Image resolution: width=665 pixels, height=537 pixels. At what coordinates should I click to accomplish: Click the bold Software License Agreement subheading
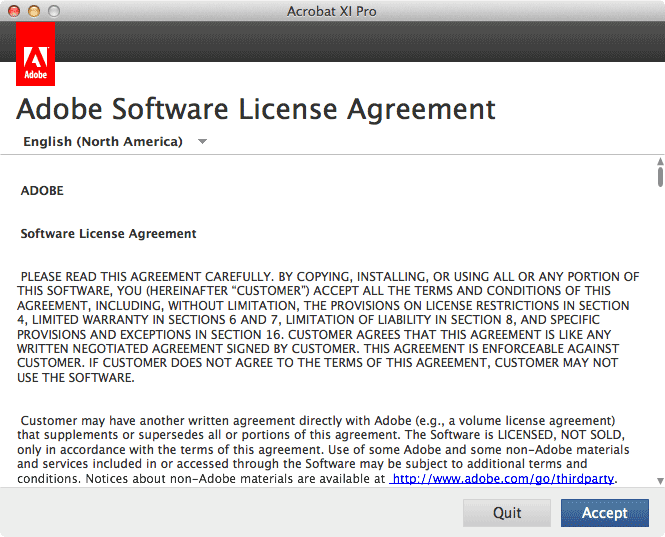tap(108, 234)
